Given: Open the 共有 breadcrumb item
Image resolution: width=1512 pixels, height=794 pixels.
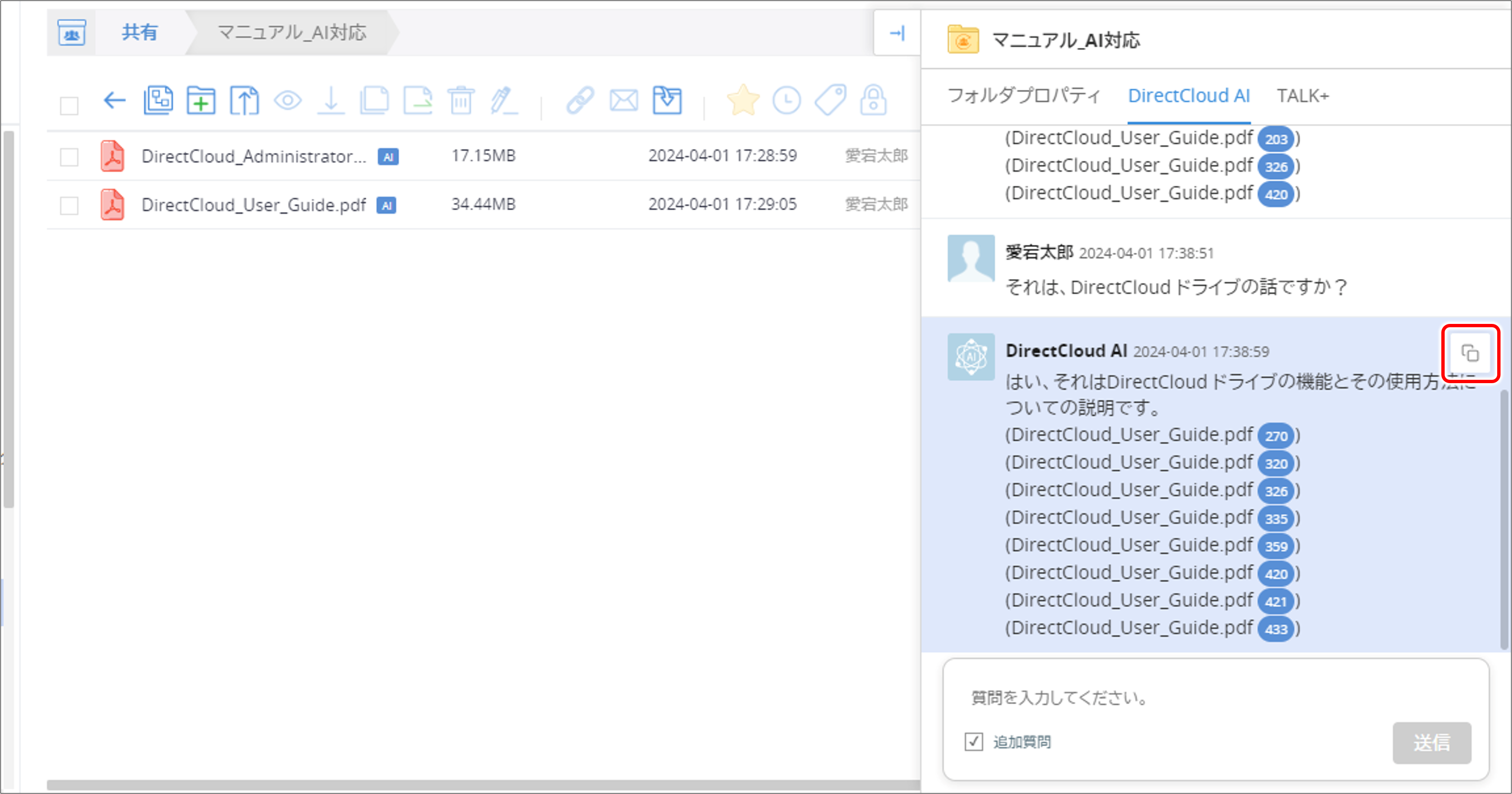Looking at the screenshot, I should click(x=138, y=32).
